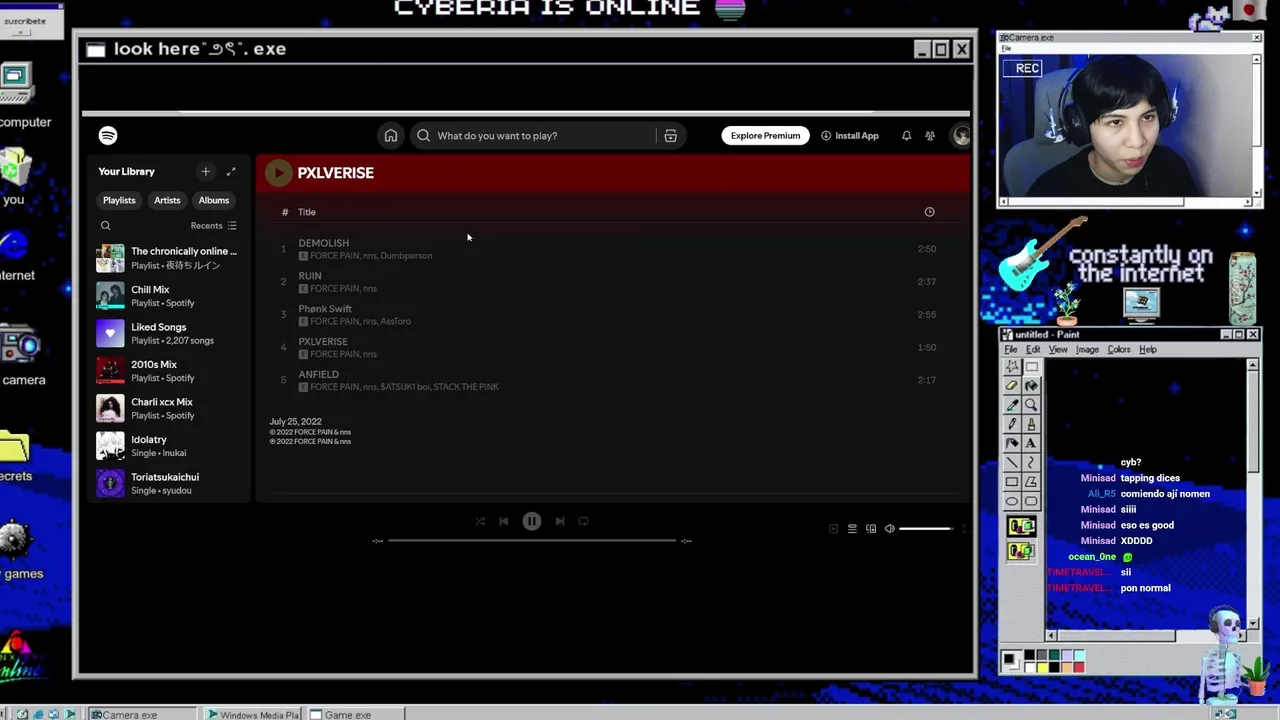This screenshot has width=1280, height=720.
Task: Switch to Windows Media Player taskbar button
Action: coord(253,714)
